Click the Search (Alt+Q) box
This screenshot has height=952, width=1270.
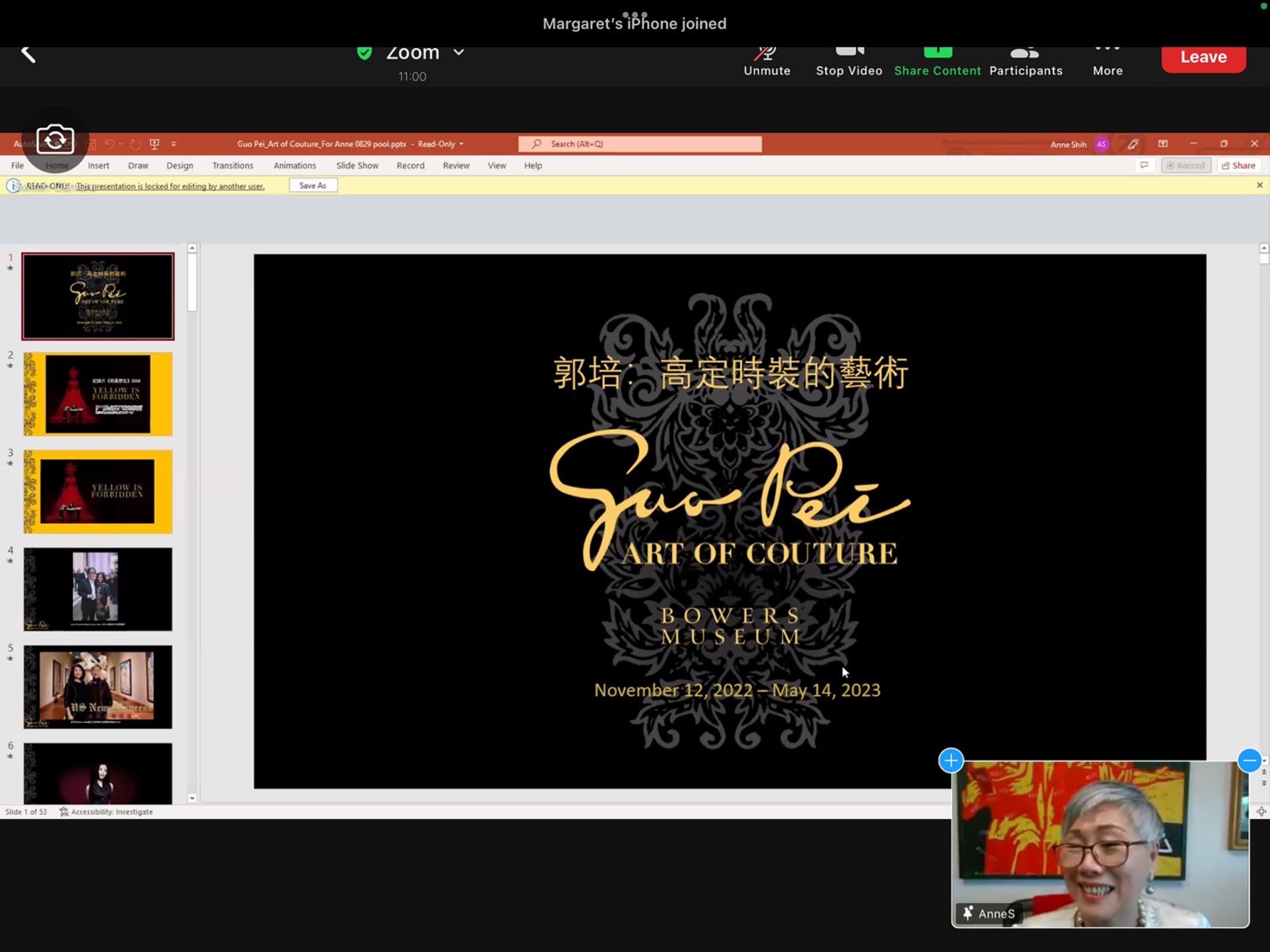click(x=640, y=144)
